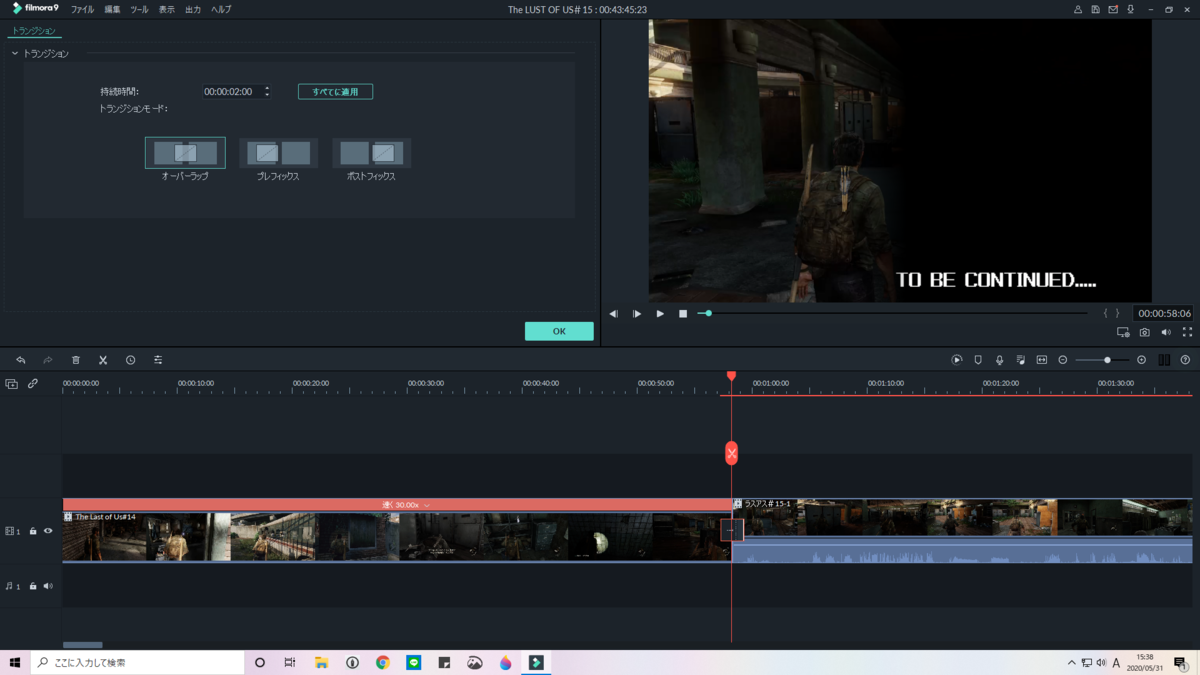Screen dimensions: 1200x675
Task: Show hidden system tray icons chevron
Action: [x=1071, y=662]
